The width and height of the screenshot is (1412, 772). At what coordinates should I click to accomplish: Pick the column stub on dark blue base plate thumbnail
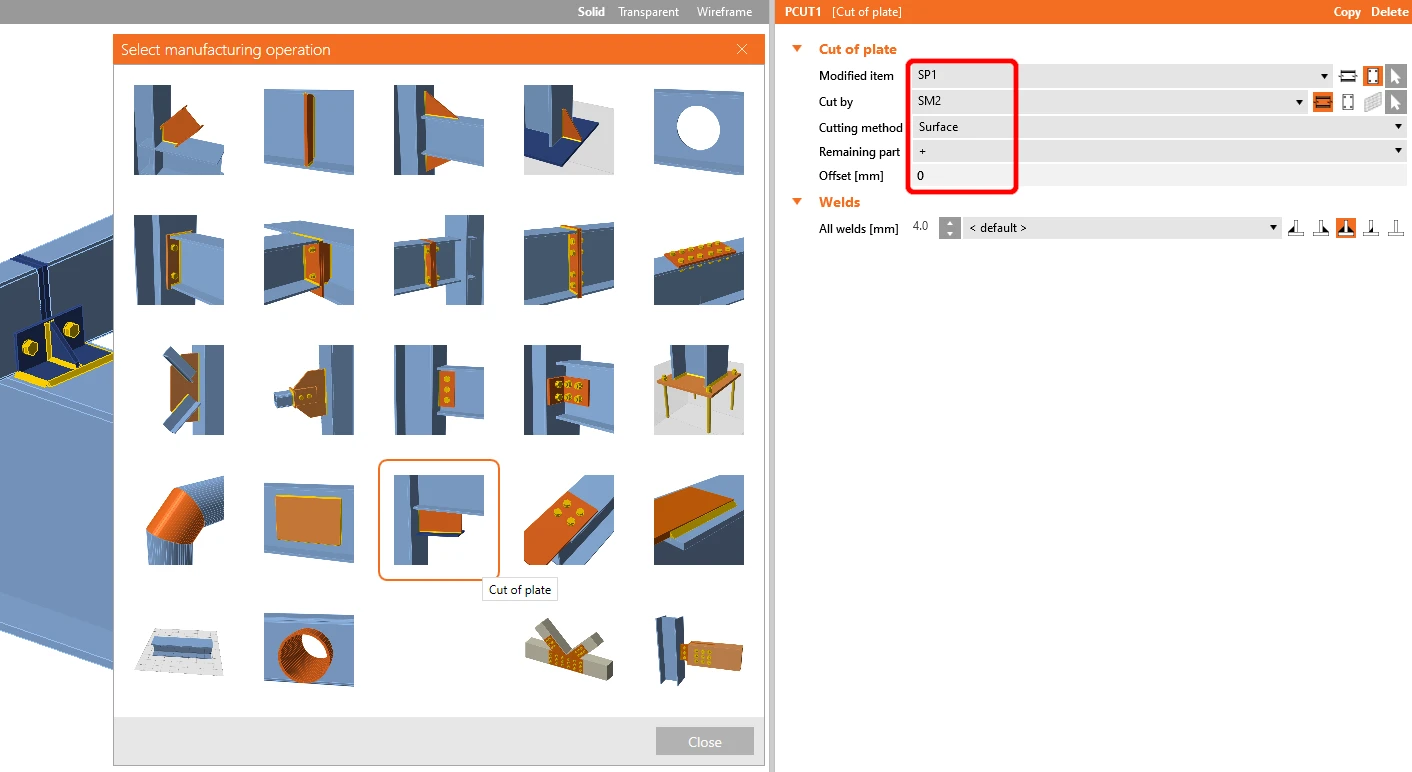tap(569, 130)
